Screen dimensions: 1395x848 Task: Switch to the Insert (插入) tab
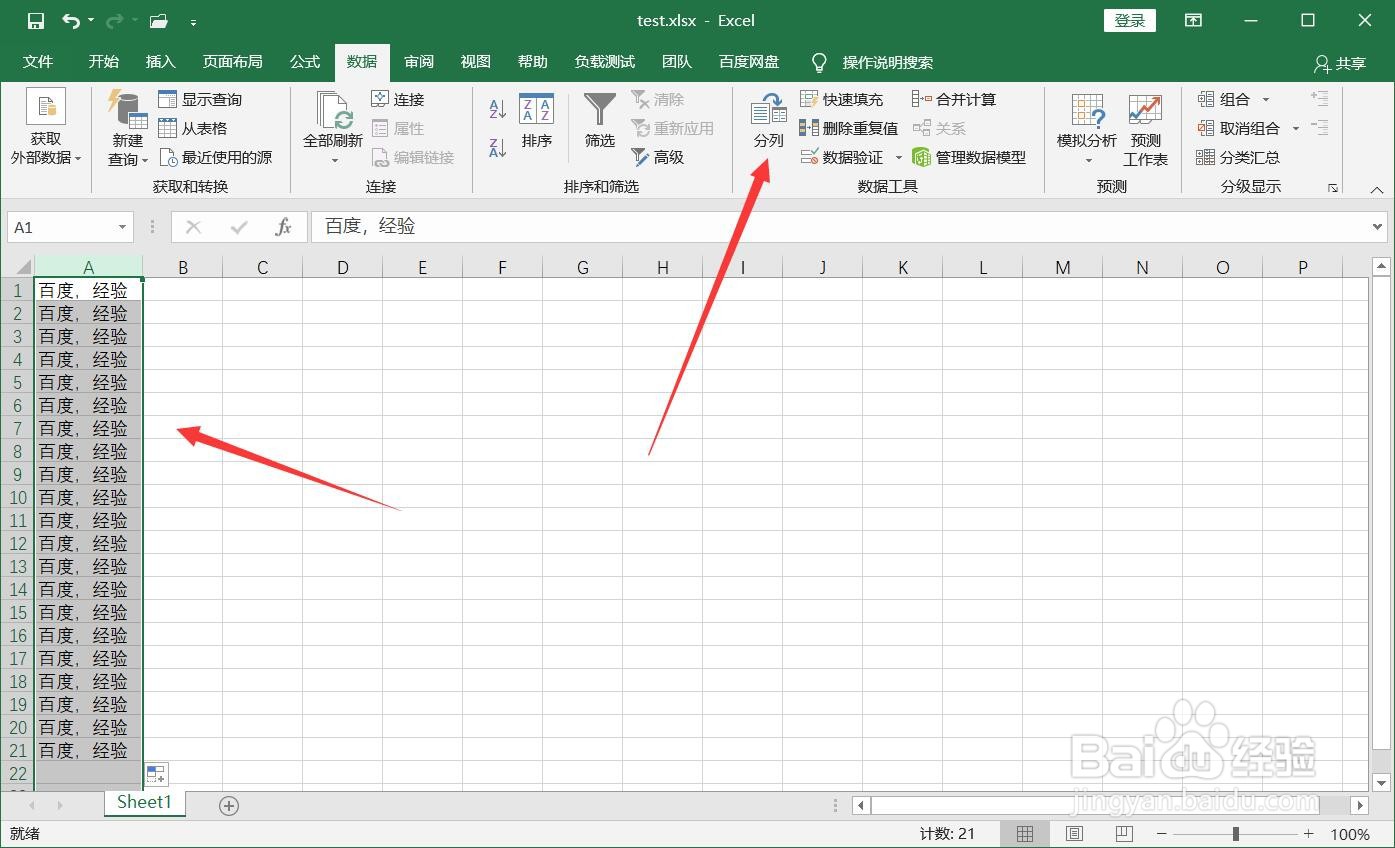[x=160, y=62]
